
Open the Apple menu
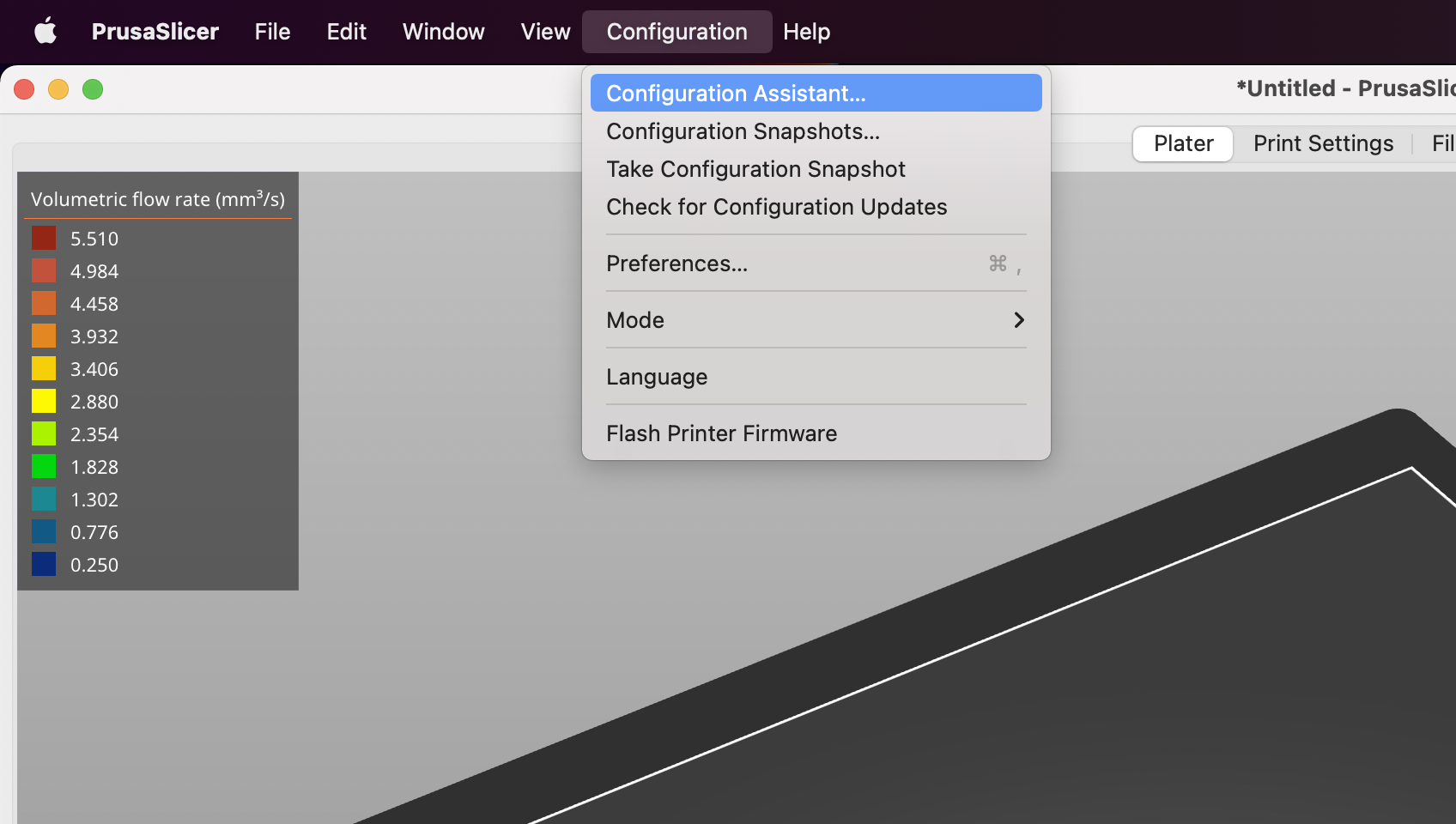click(x=45, y=32)
